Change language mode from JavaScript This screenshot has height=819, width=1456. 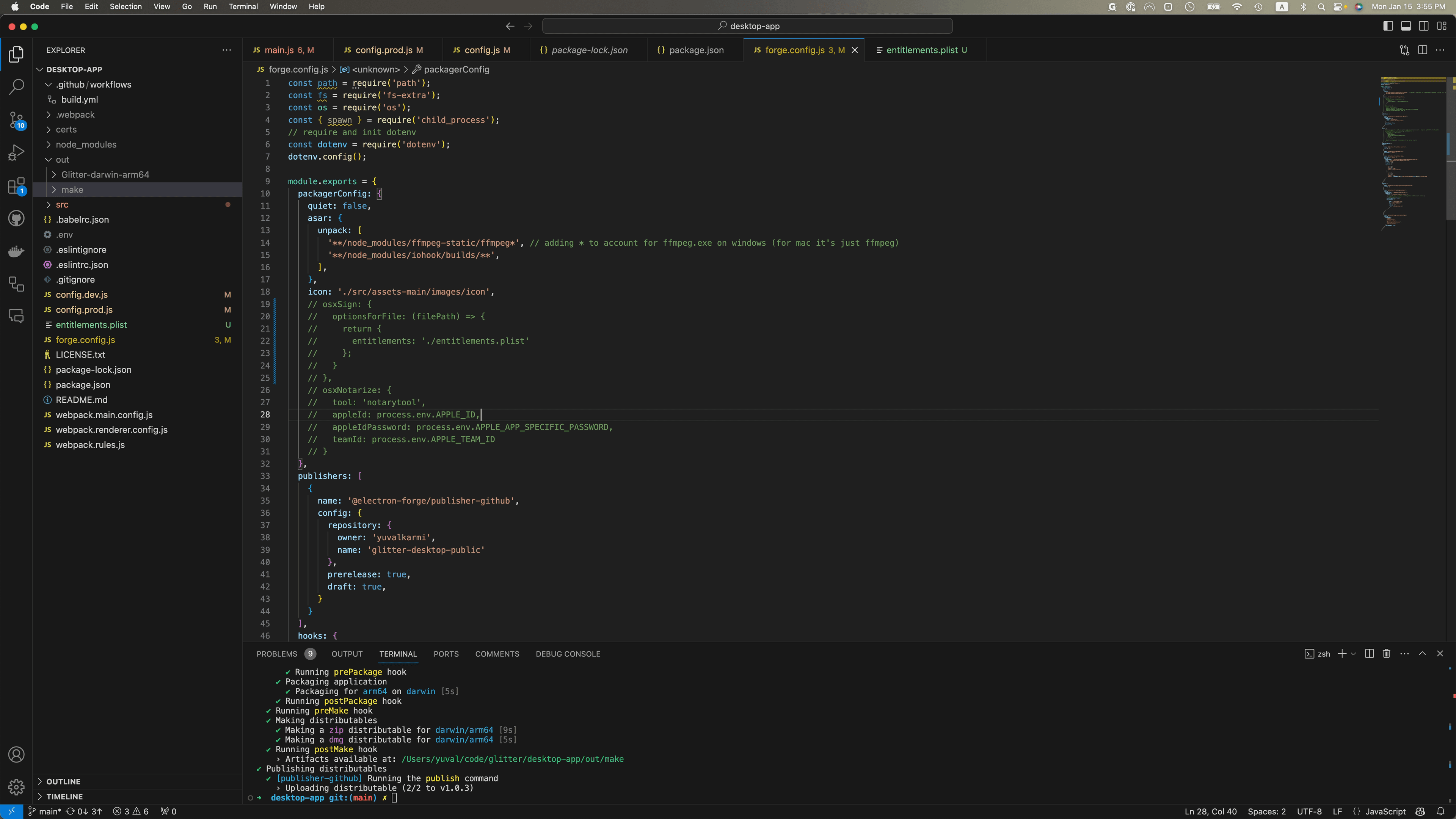[1385, 811]
